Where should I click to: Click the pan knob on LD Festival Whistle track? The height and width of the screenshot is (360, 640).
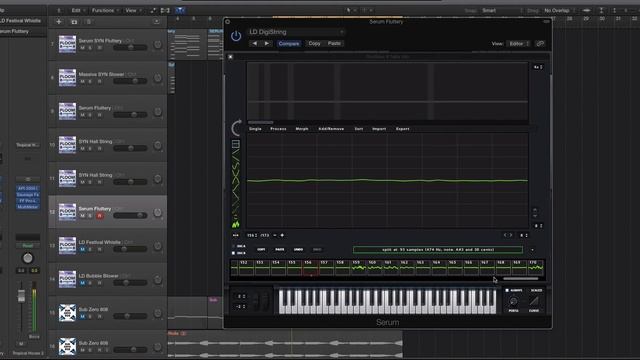[158, 246]
